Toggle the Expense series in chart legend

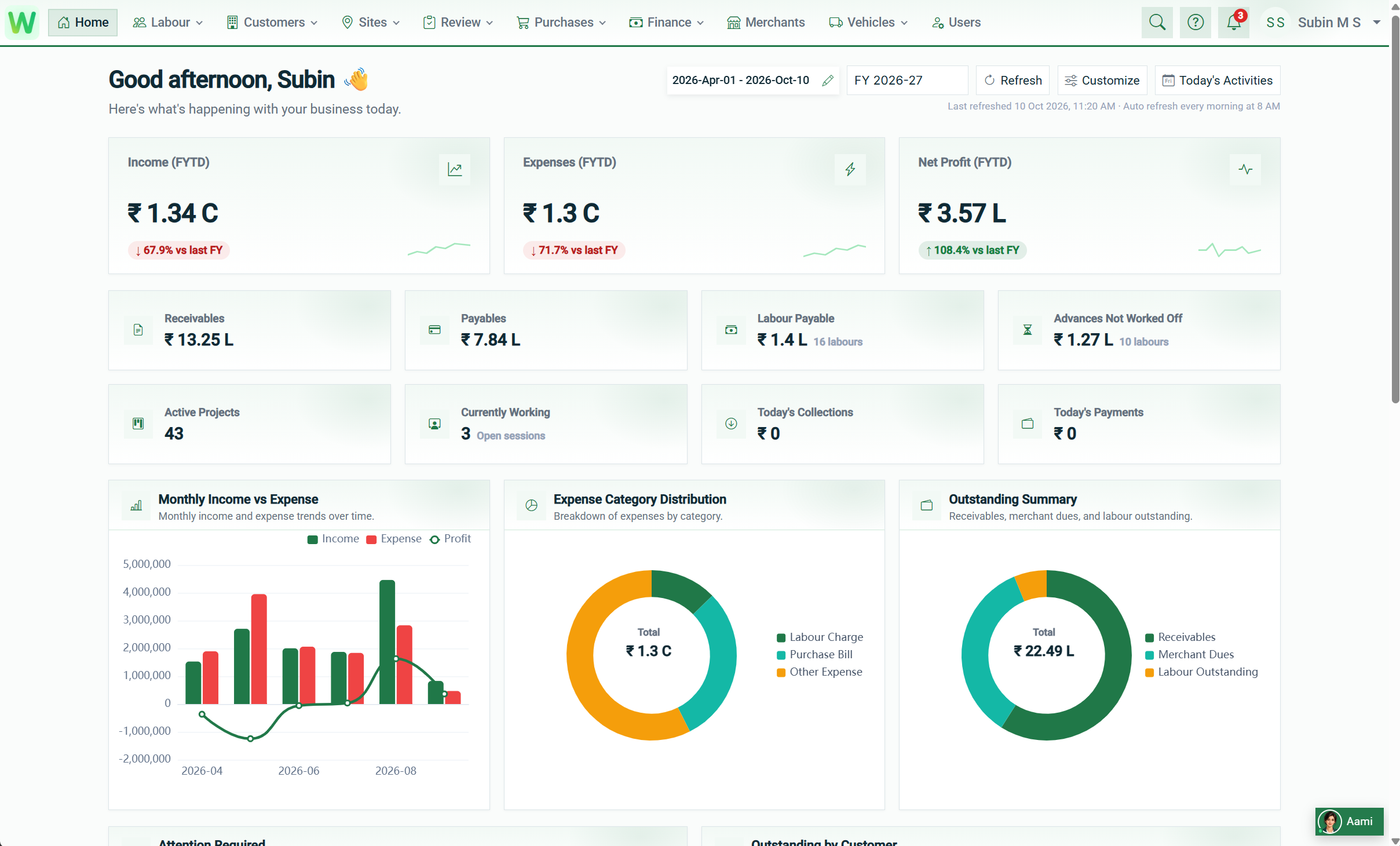tap(394, 539)
